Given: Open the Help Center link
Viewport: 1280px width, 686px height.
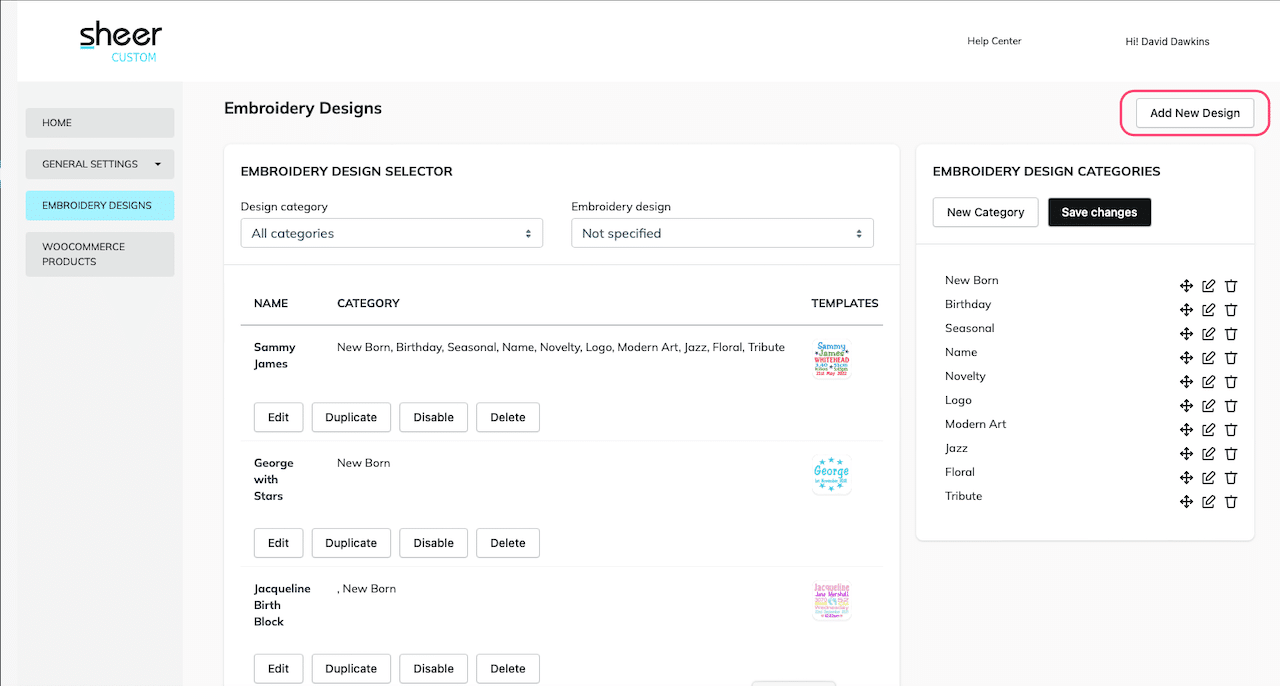Looking at the screenshot, I should click(994, 41).
